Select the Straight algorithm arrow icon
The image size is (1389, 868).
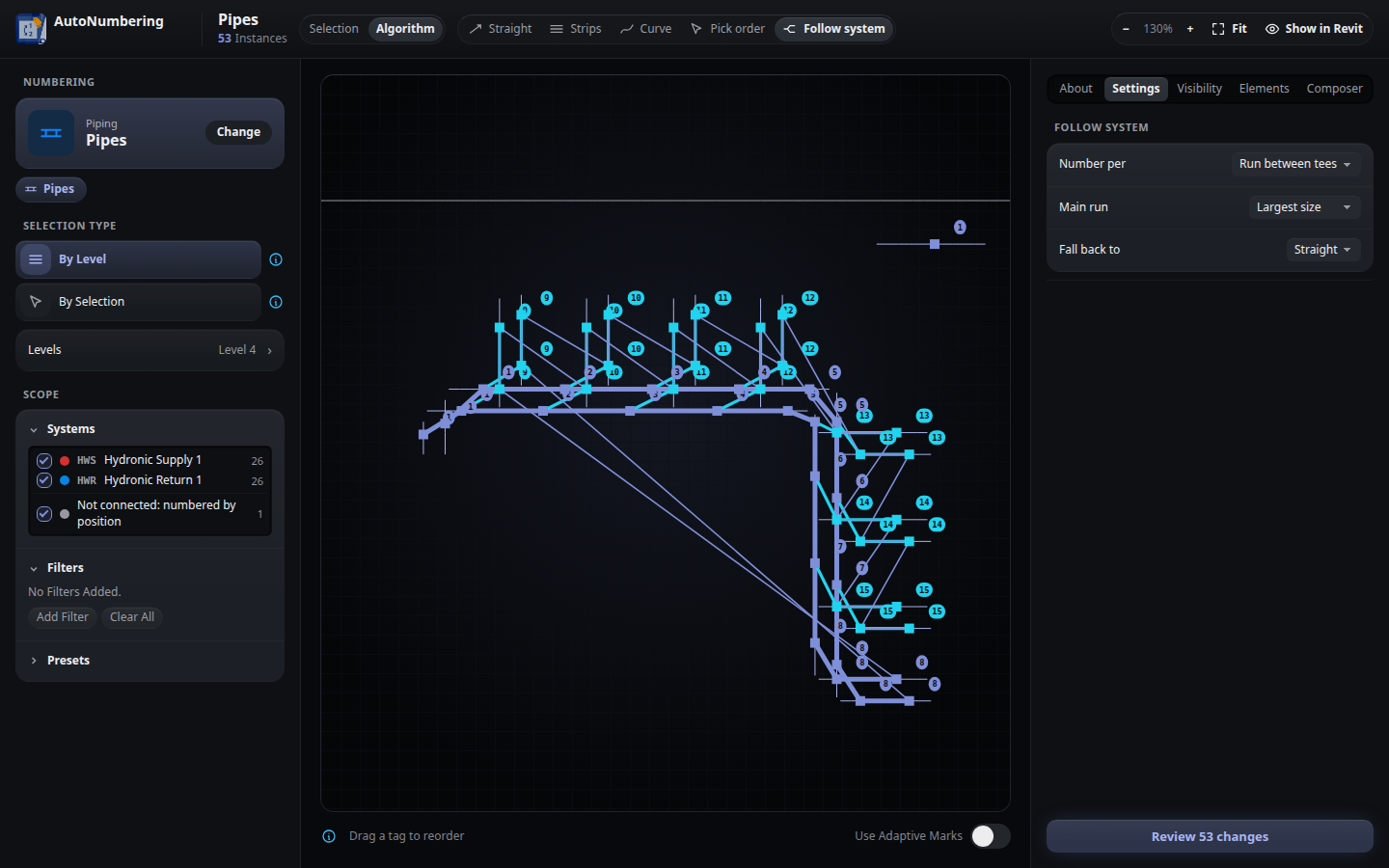pos(476,29)
